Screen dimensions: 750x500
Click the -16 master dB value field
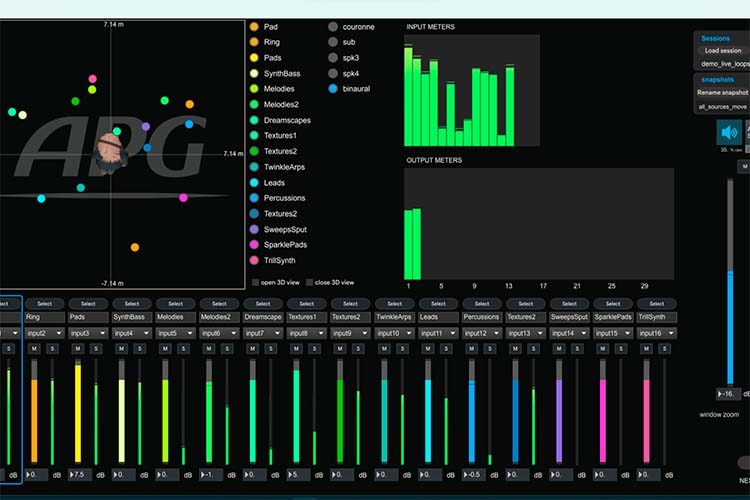point(728,394)
